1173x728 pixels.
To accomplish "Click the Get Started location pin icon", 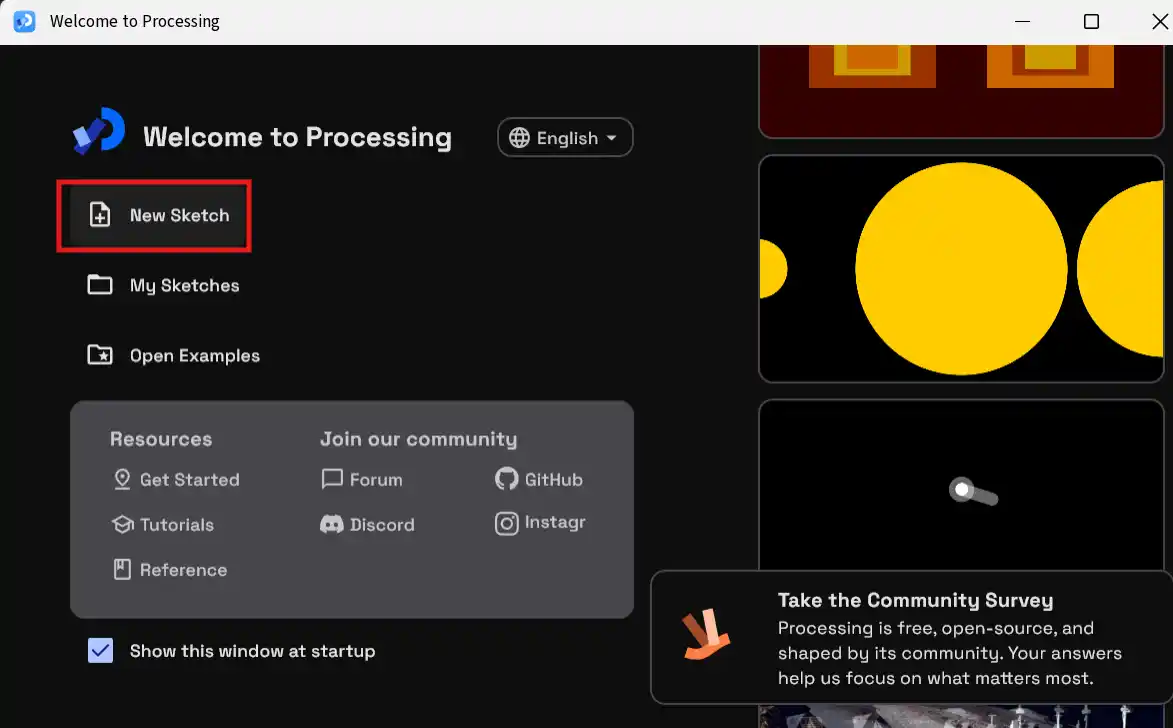I will (x=122, y=479).
